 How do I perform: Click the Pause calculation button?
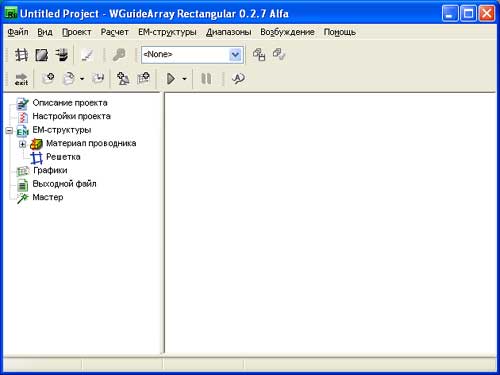[206, 79]
